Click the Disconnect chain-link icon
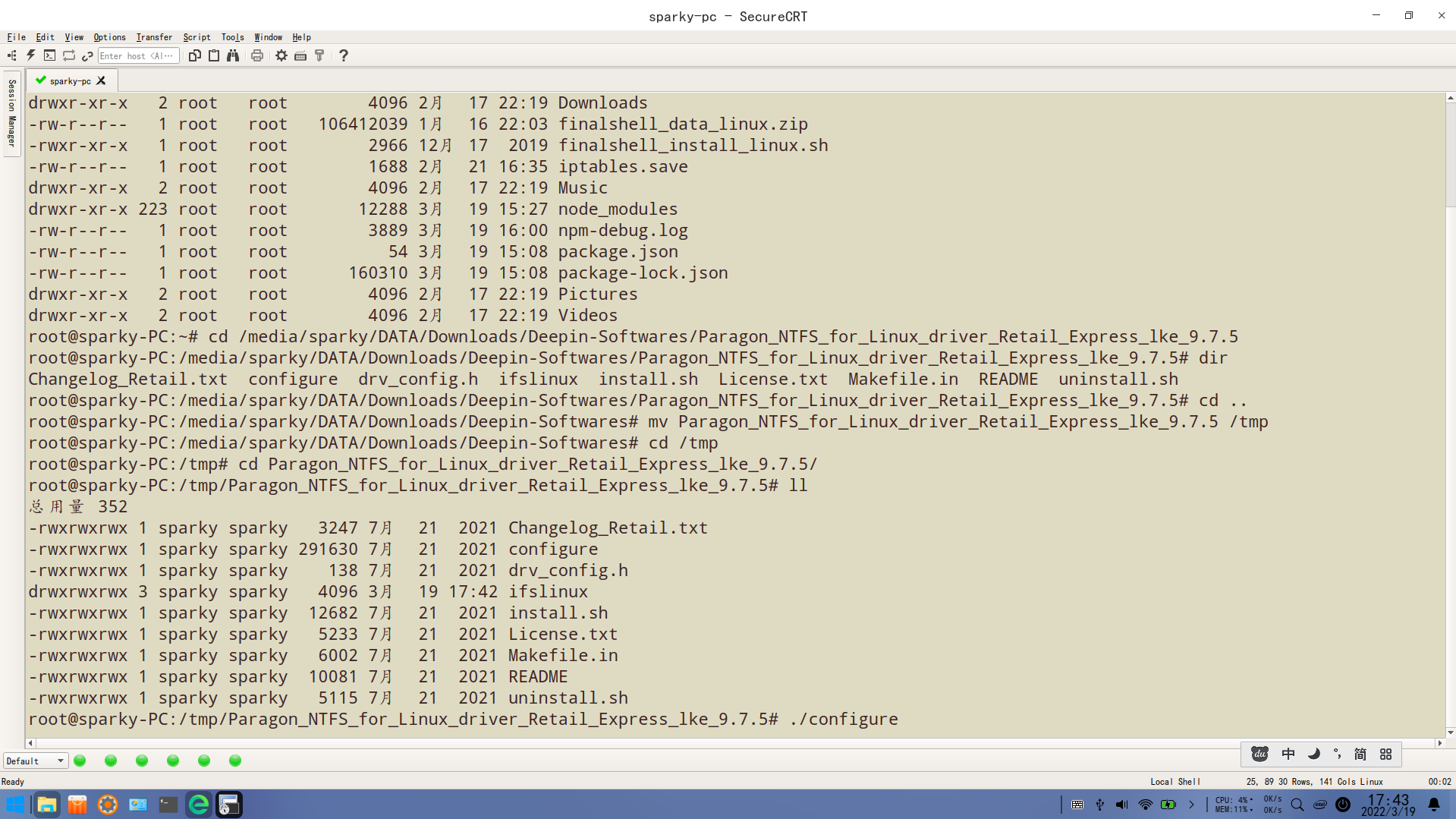The width and height of the screenshot is (1456, 819). (x=87, y=55)
